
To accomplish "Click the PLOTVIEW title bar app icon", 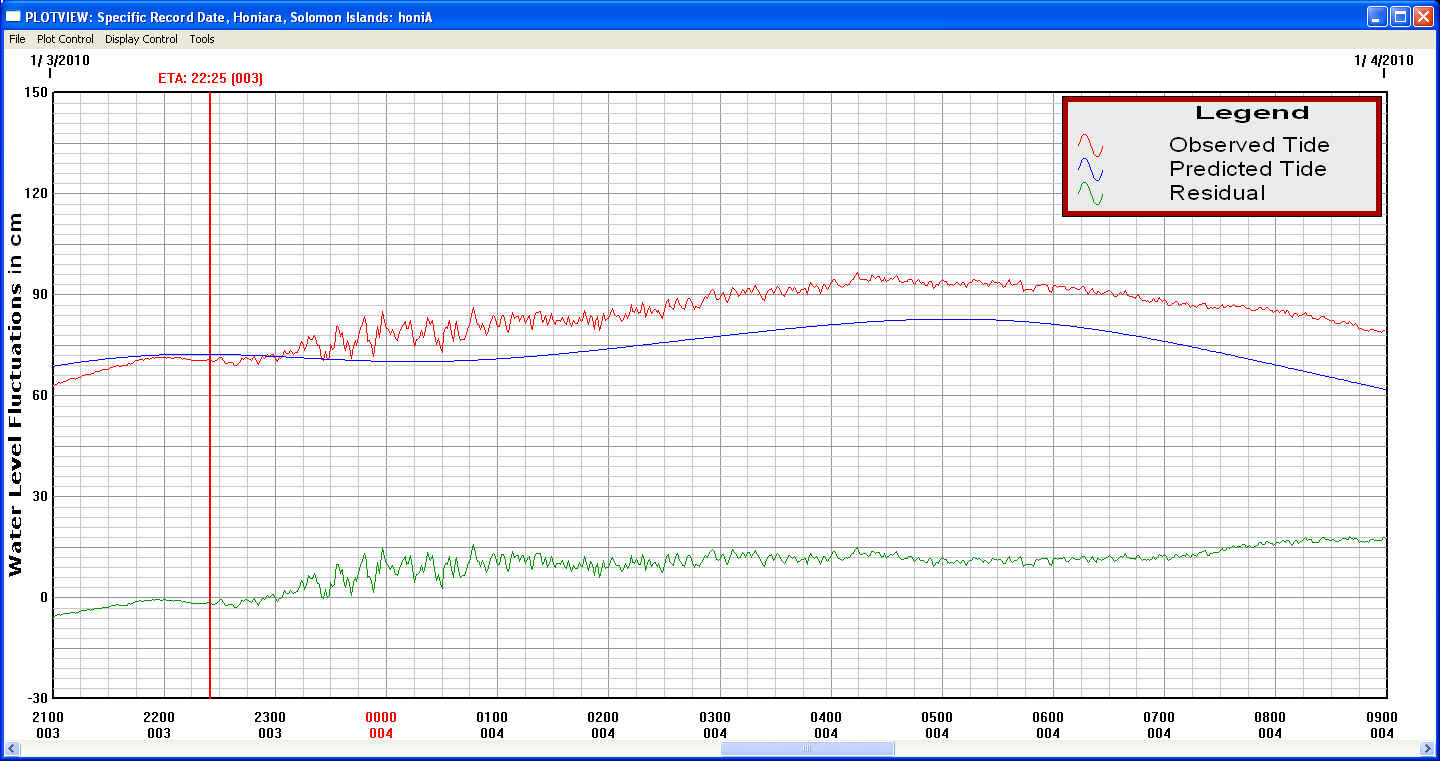I will pos(14,17).
